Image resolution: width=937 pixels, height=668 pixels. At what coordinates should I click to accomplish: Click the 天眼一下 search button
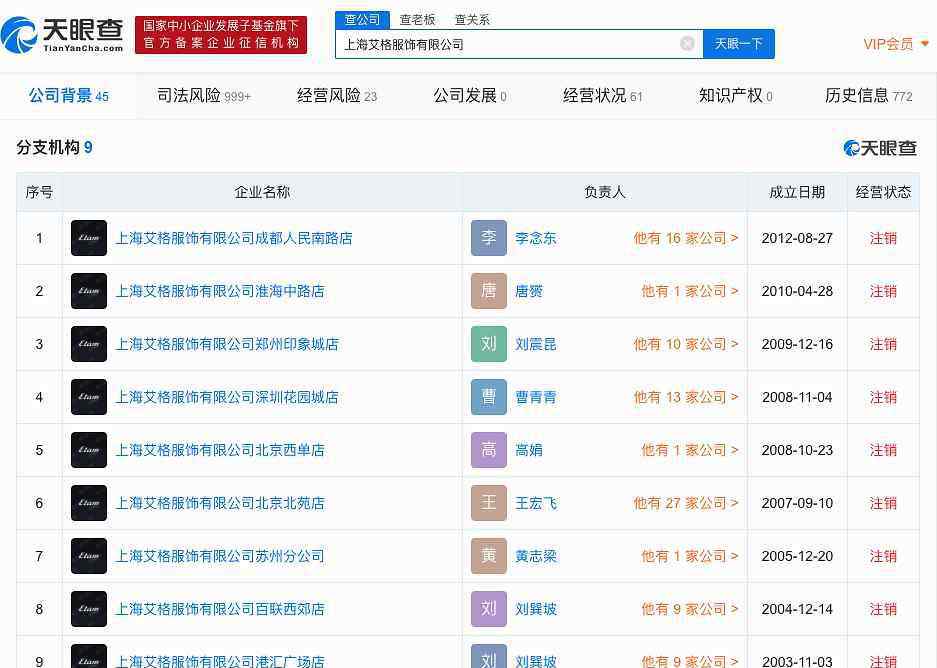[x=739, y=44]
